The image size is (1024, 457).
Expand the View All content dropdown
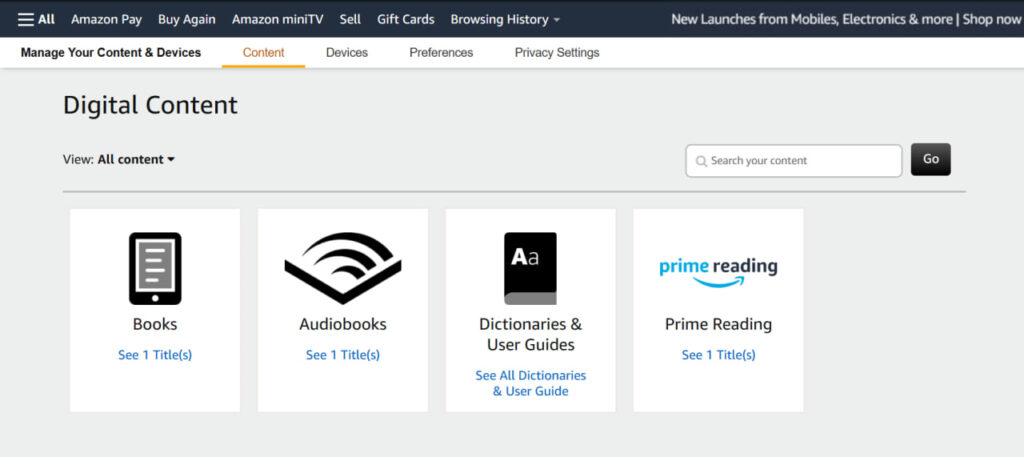pos(136,159)
